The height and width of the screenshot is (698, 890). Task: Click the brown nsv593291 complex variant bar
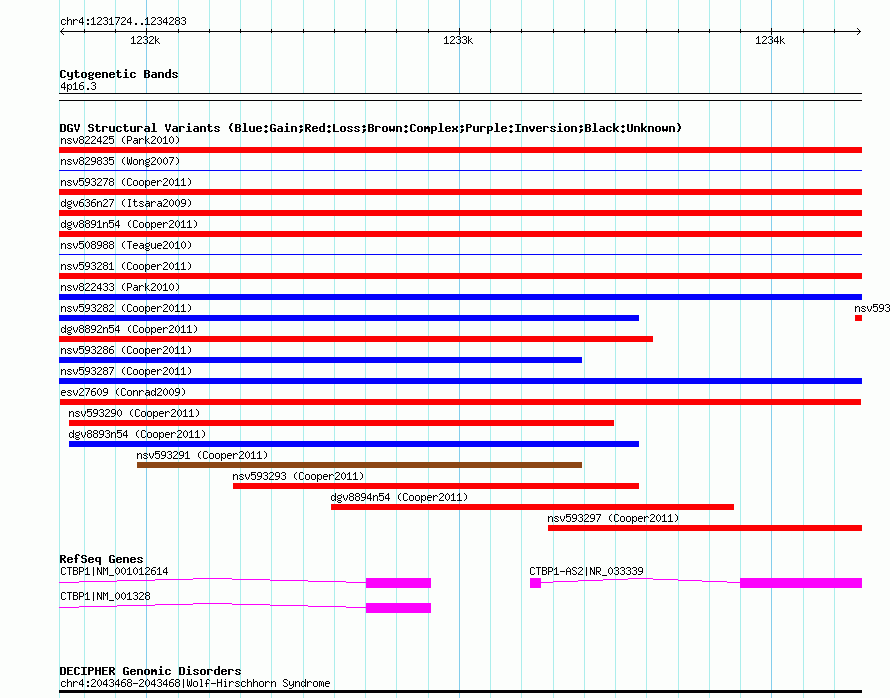click(359, 465)
